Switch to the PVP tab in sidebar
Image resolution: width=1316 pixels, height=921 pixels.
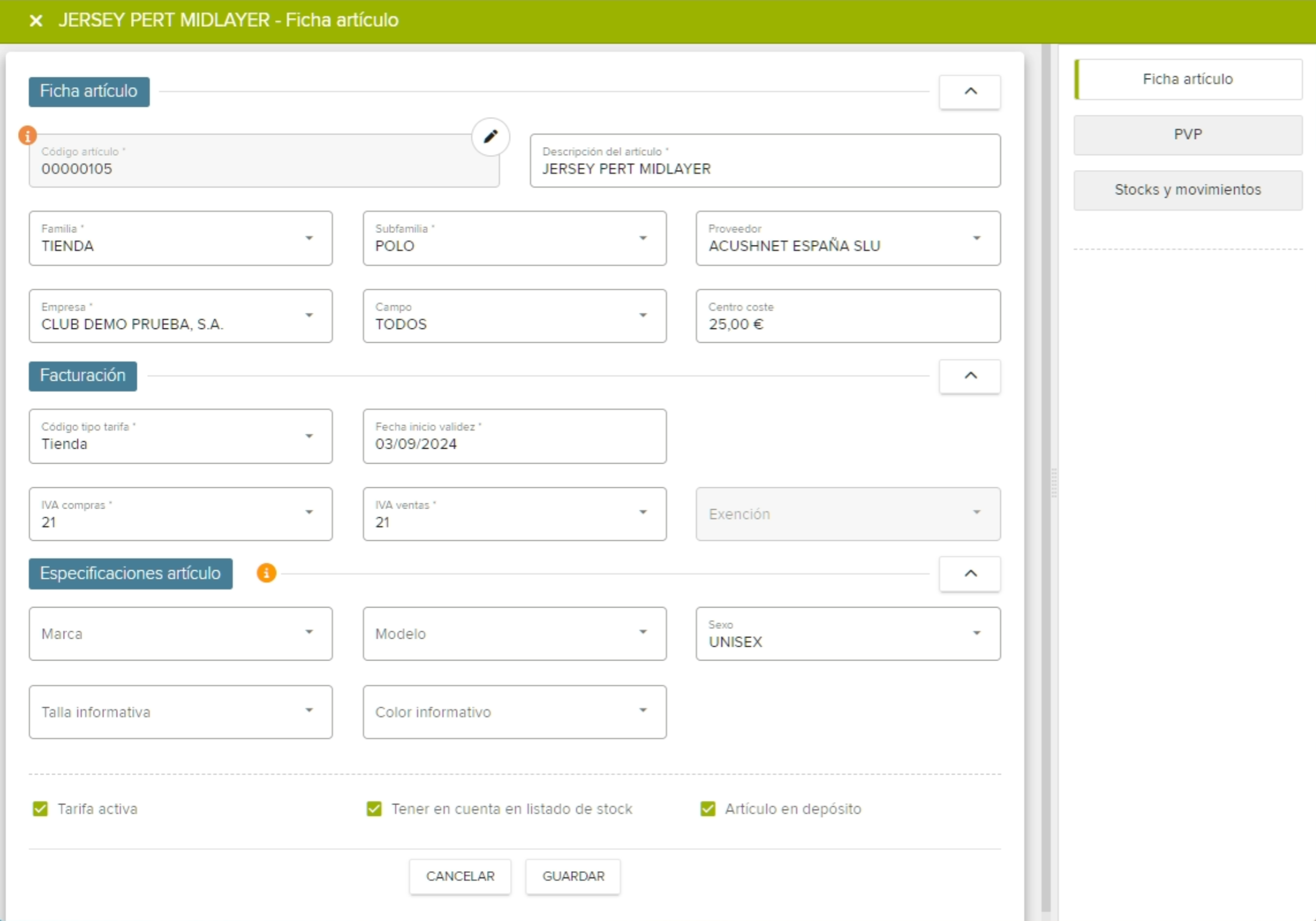point(1188,135)
